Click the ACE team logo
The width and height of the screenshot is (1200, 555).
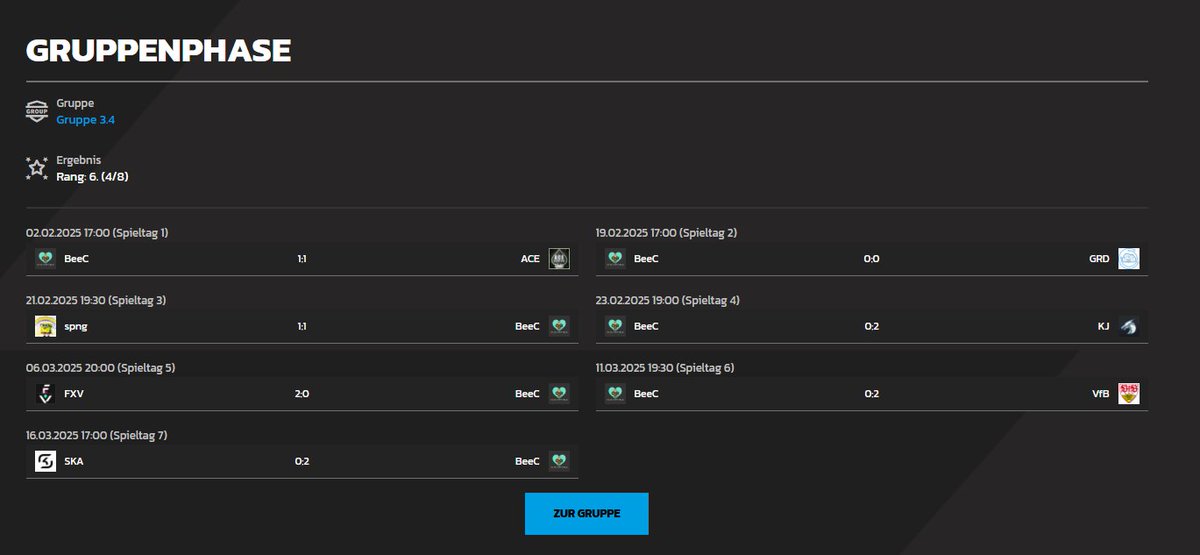(x=559, y=258)
